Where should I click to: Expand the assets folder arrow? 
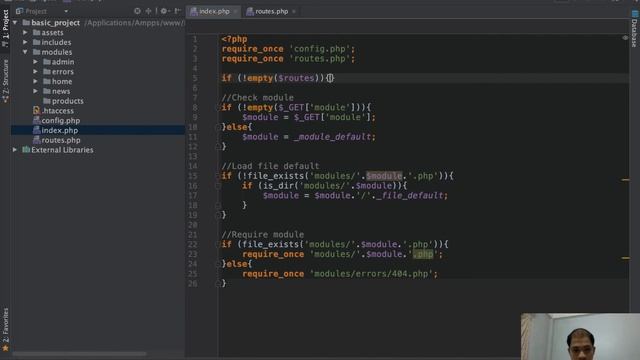point(25,32)
